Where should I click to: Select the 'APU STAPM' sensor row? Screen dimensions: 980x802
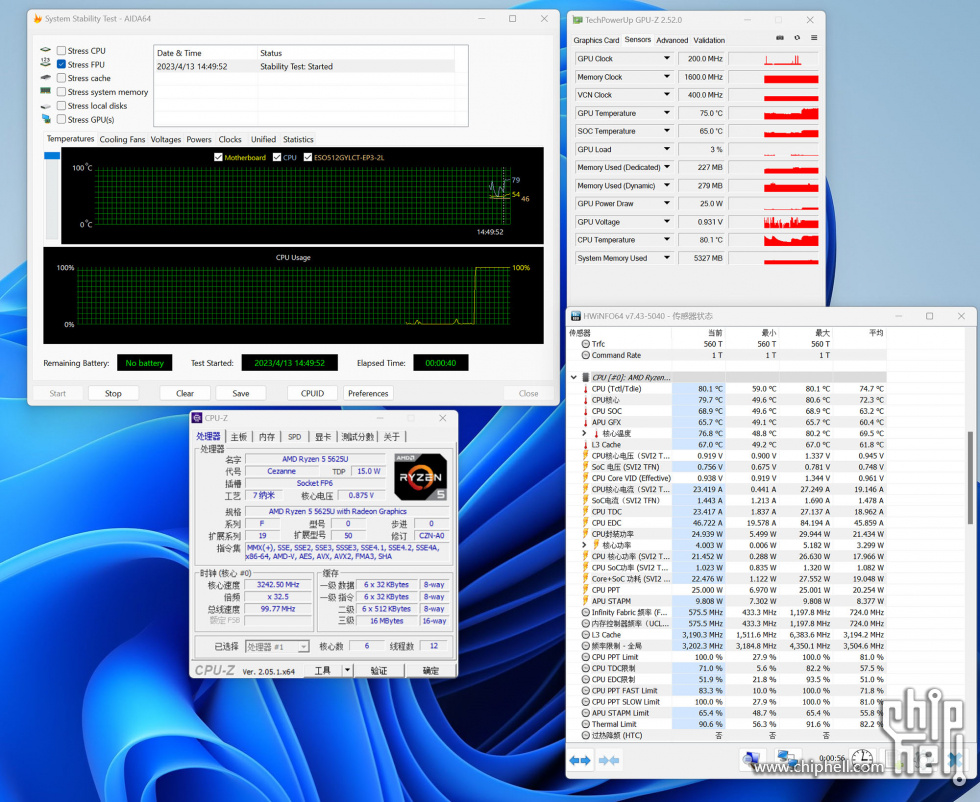coord(729,601)
